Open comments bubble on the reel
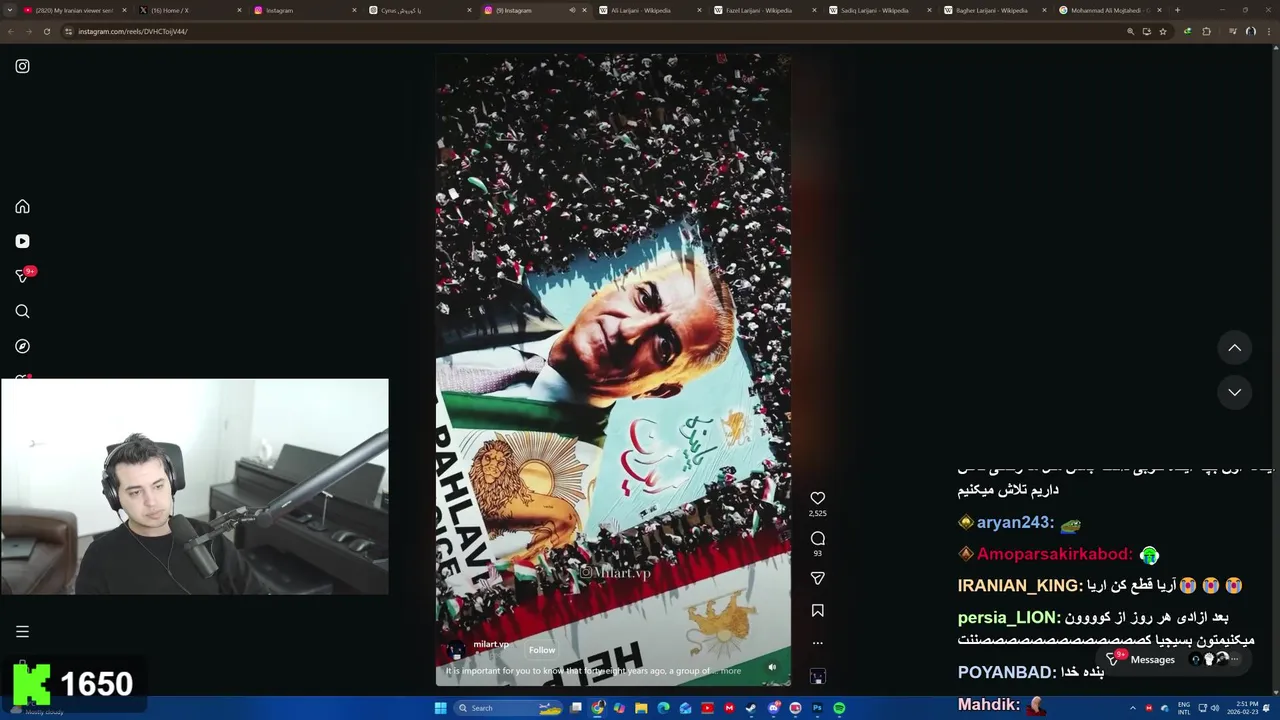1280x720 pixels. [x=817, y=538]
